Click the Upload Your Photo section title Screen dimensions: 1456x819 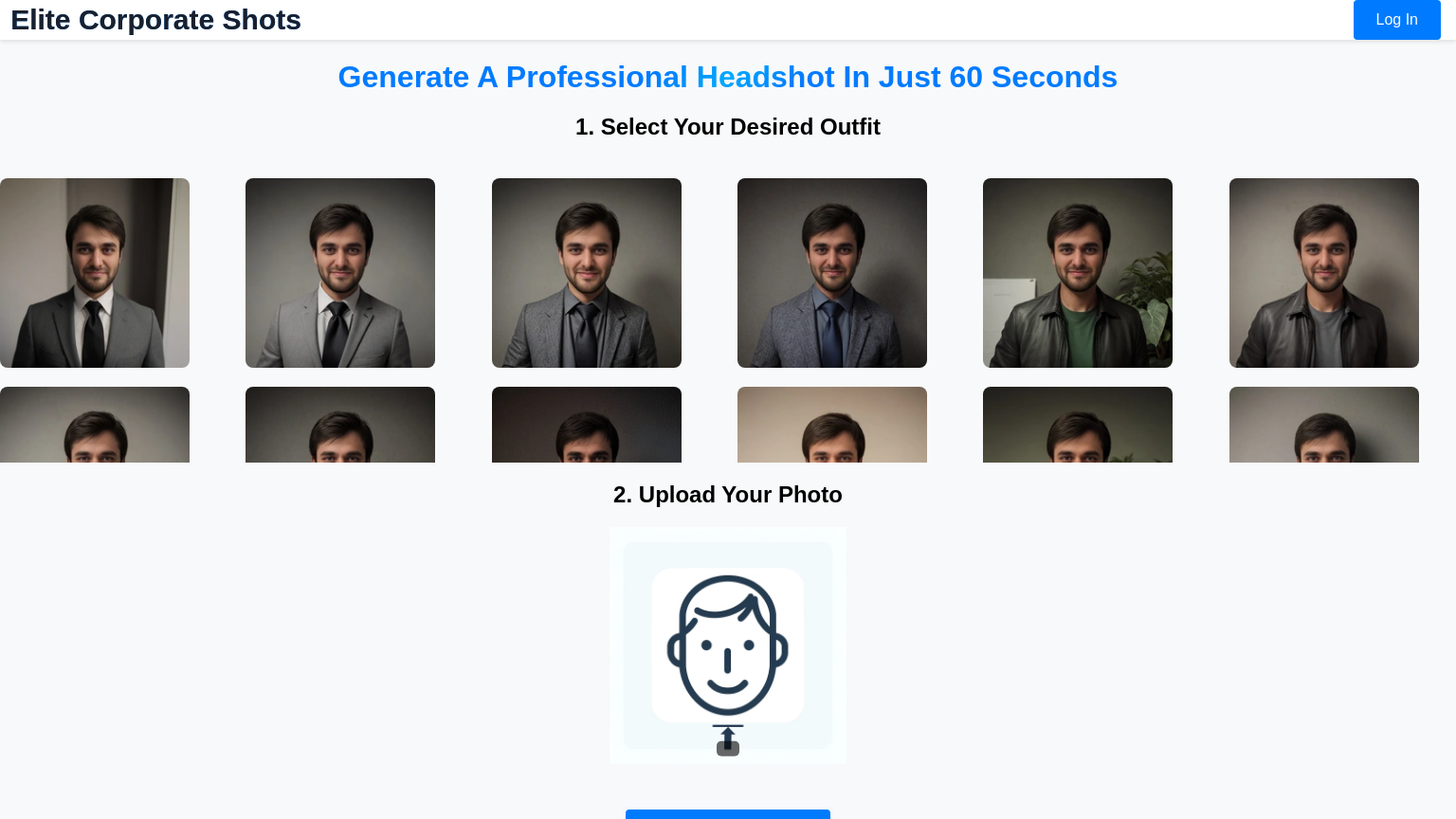pyautogui.click(x=727, y=494)
